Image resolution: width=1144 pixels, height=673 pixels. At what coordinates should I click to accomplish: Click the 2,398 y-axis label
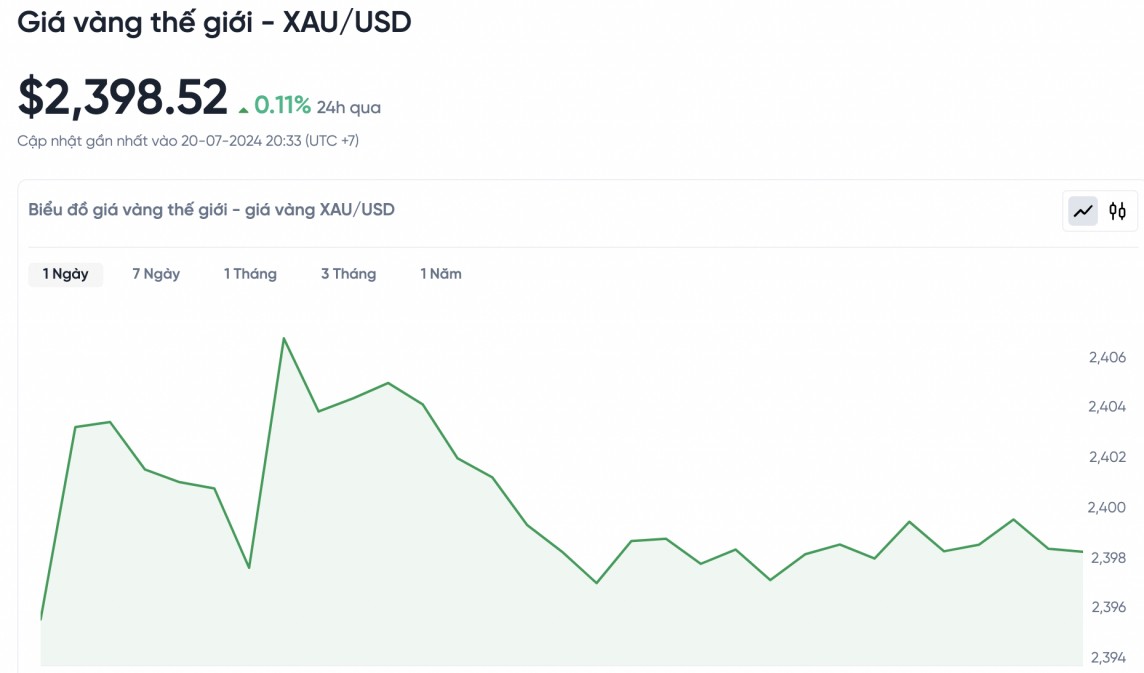[1107, 557]
